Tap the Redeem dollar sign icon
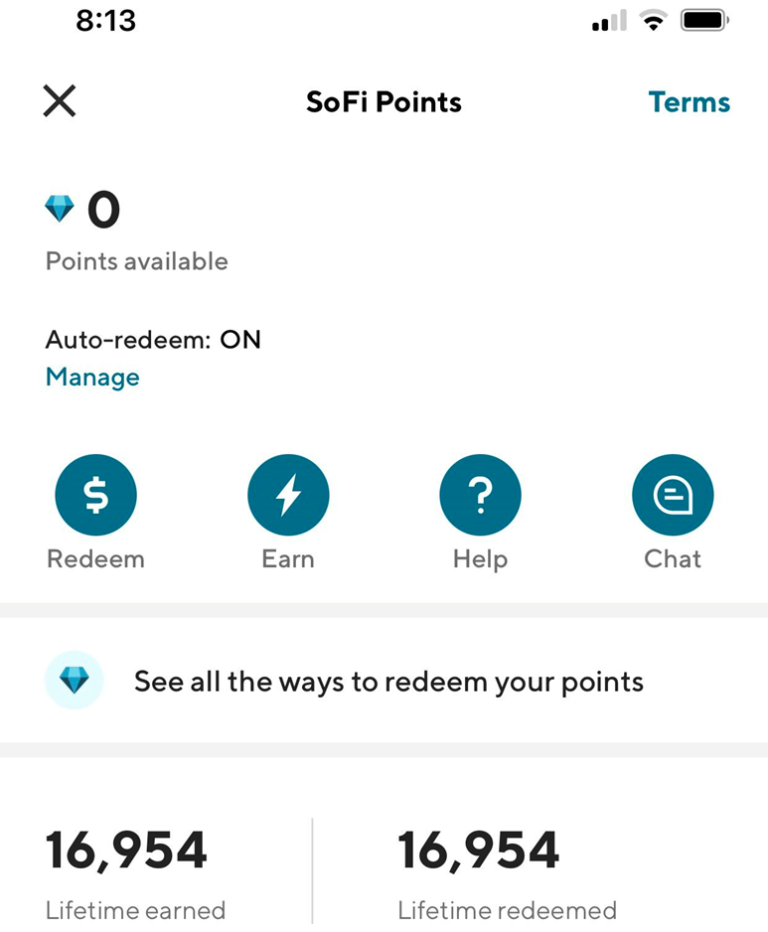This screenshot has height=932, width=768. click(x=96, y=495)
